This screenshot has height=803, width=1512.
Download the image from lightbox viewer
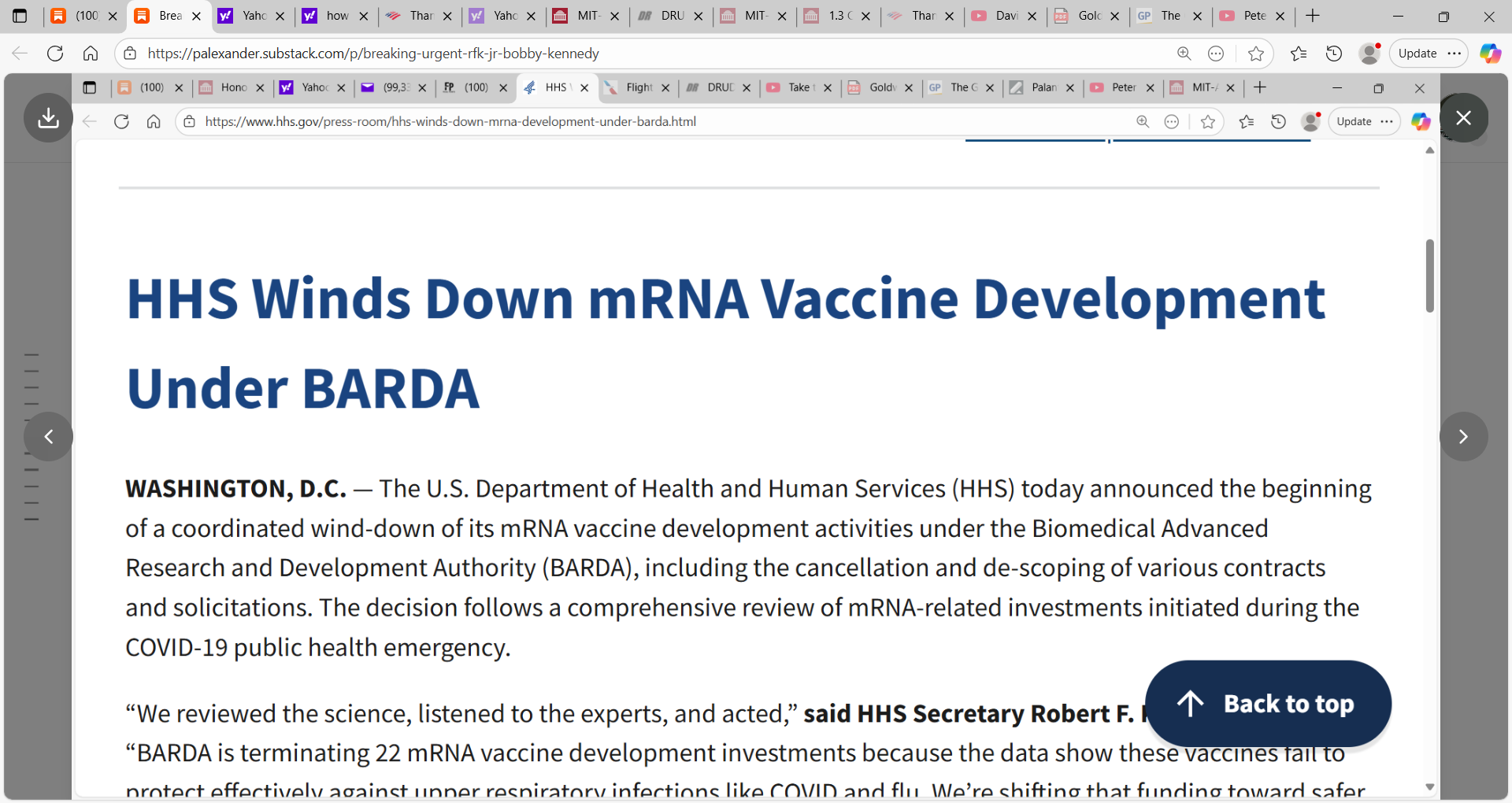tap(48, 118)
